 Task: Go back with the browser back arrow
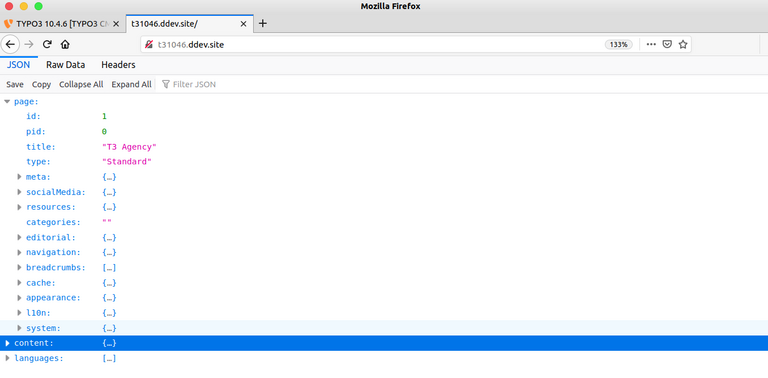pos(10,45)
